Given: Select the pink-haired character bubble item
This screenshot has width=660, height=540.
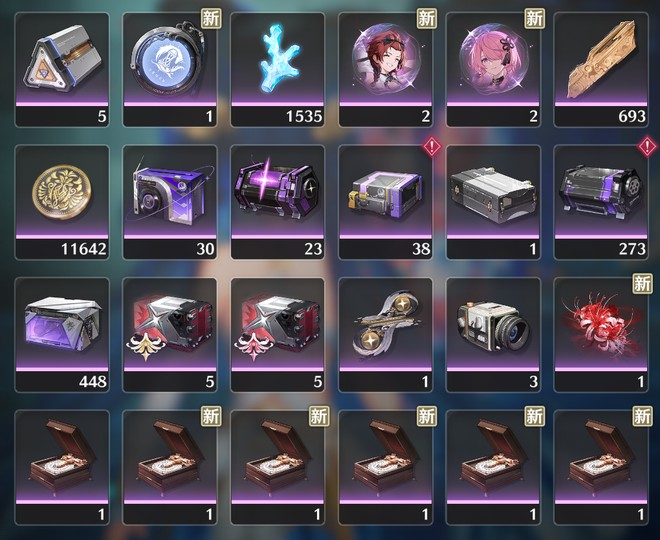Looking at the screenshot, I should tap(493, 70).
